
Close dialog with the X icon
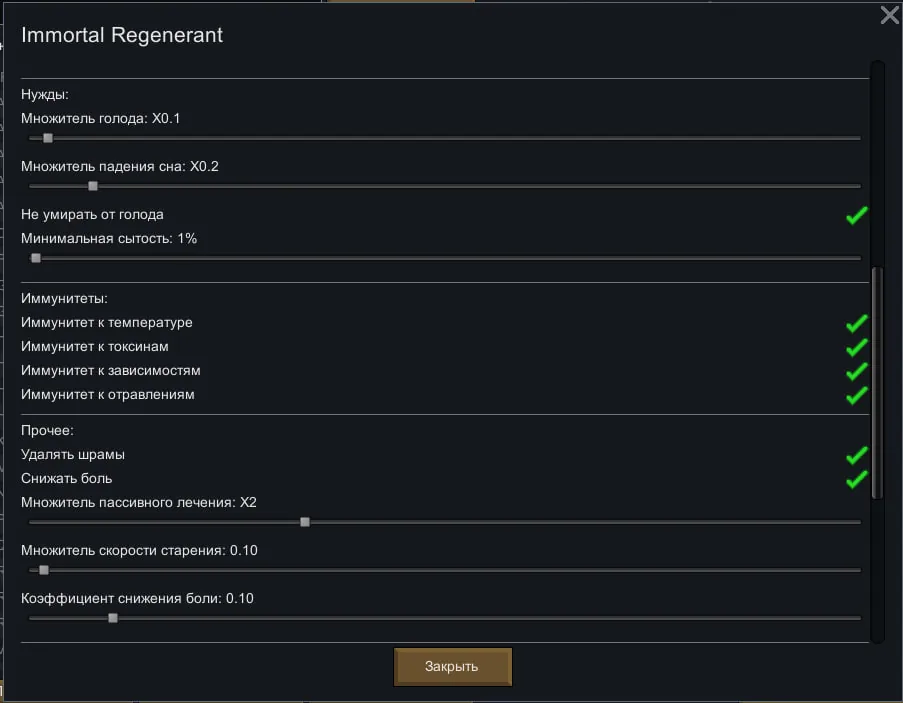pyautogui.click(x=889, y=15)
